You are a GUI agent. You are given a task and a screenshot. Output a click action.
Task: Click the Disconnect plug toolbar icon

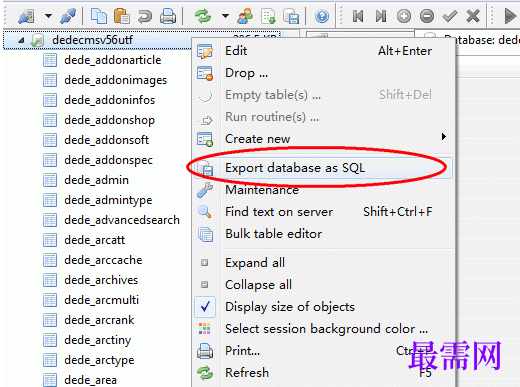click(68, 16)
